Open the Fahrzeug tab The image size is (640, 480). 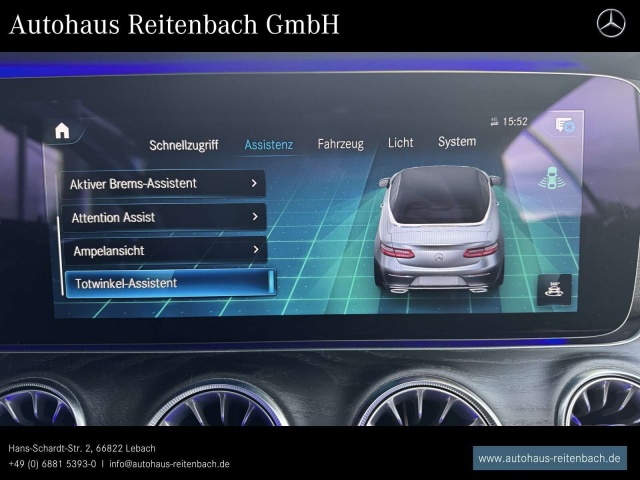[x=340, y=144]
